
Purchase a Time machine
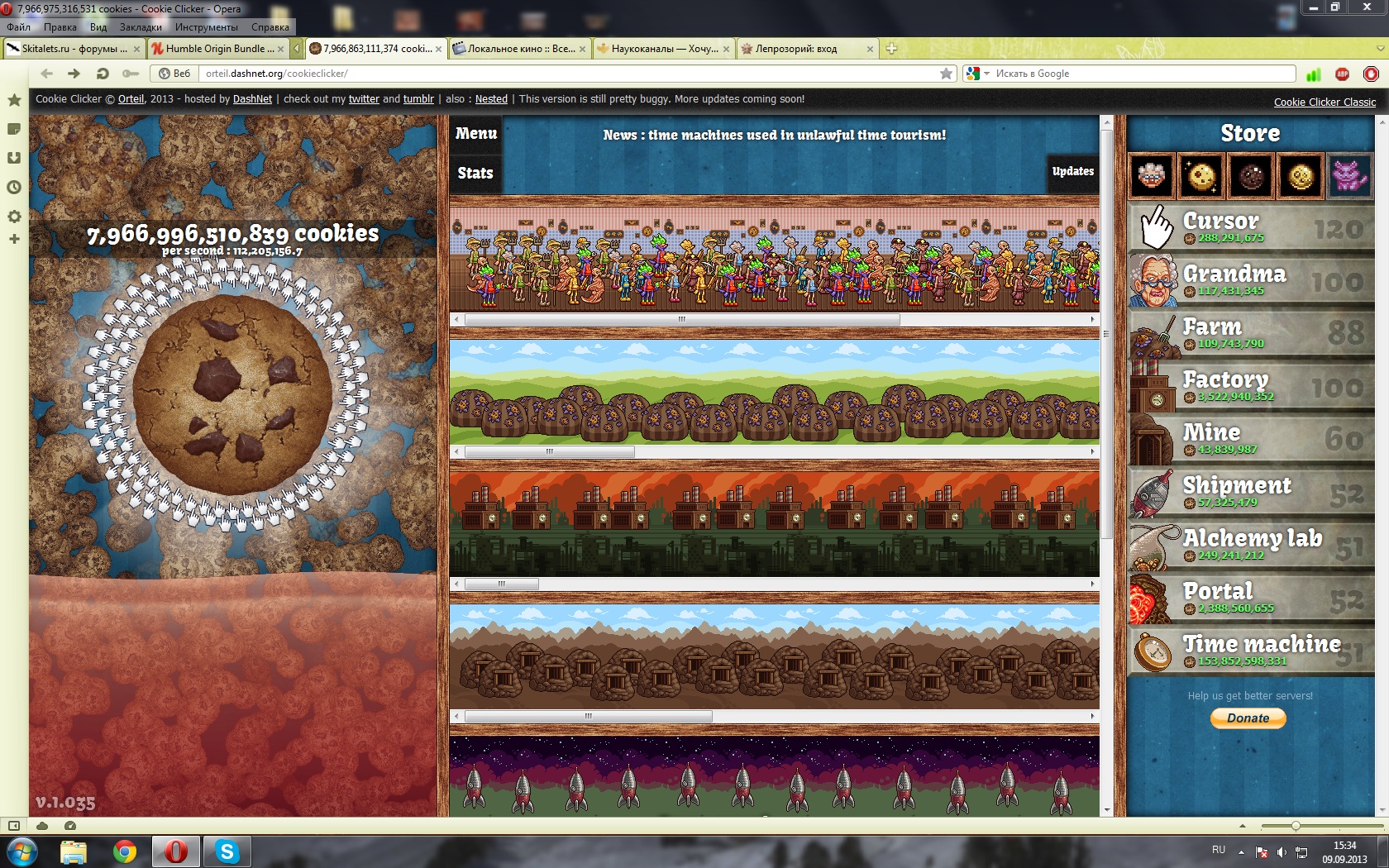[x=1251, y=651]
